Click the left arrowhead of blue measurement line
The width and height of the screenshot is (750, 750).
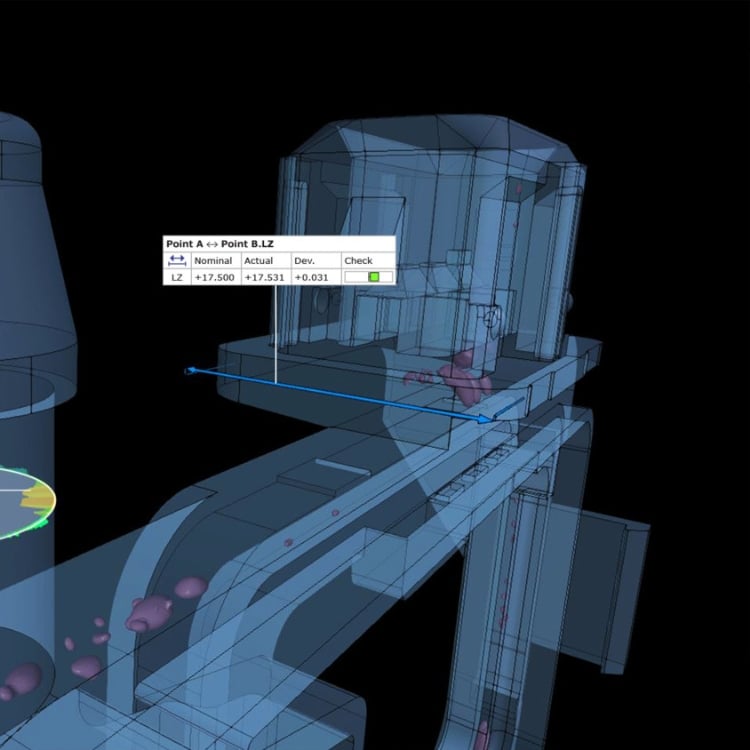tap(190, 370)
